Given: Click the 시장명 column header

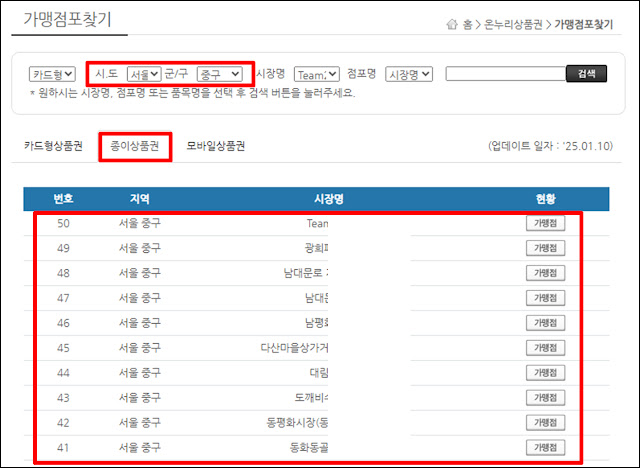Looking at the screenshot, I should pyautogui.click(x=329, y=199).
